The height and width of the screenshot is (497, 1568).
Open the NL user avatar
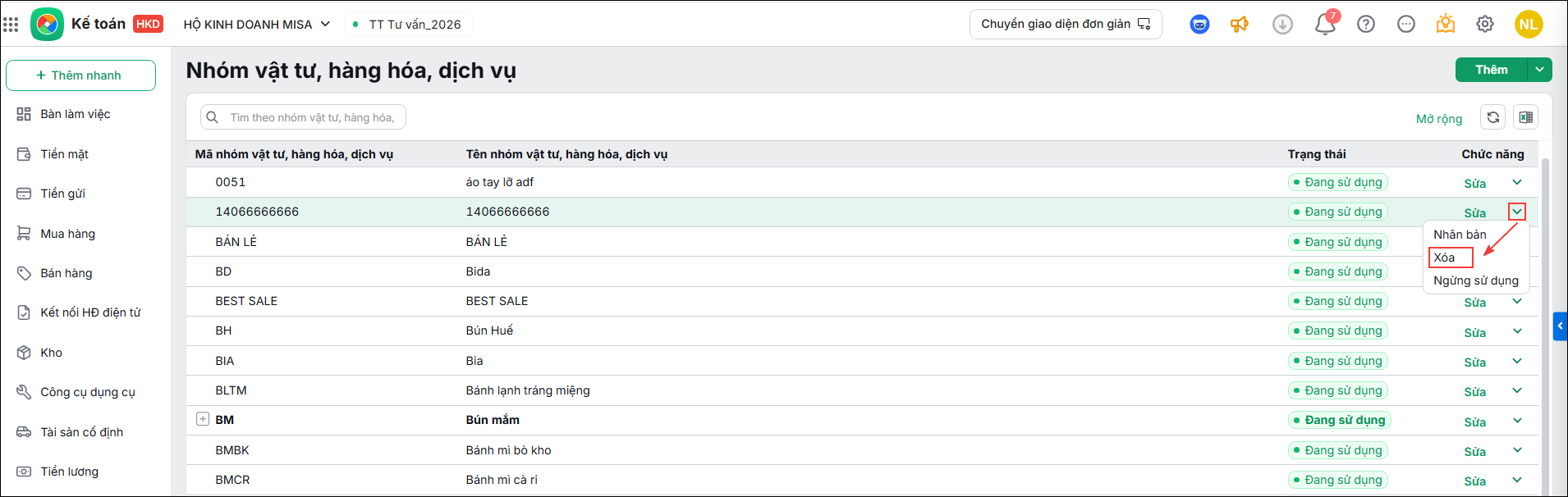(x=1529, y=25)
